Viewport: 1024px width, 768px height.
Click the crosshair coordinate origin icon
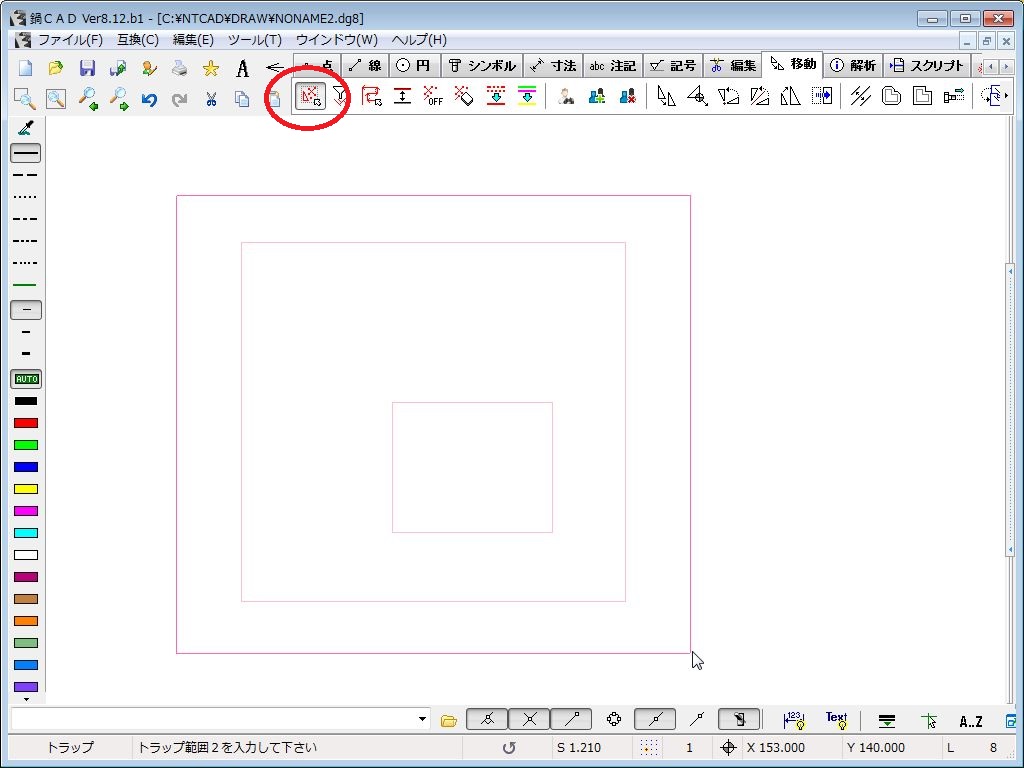pyautogui.click(x=728, y=748)
